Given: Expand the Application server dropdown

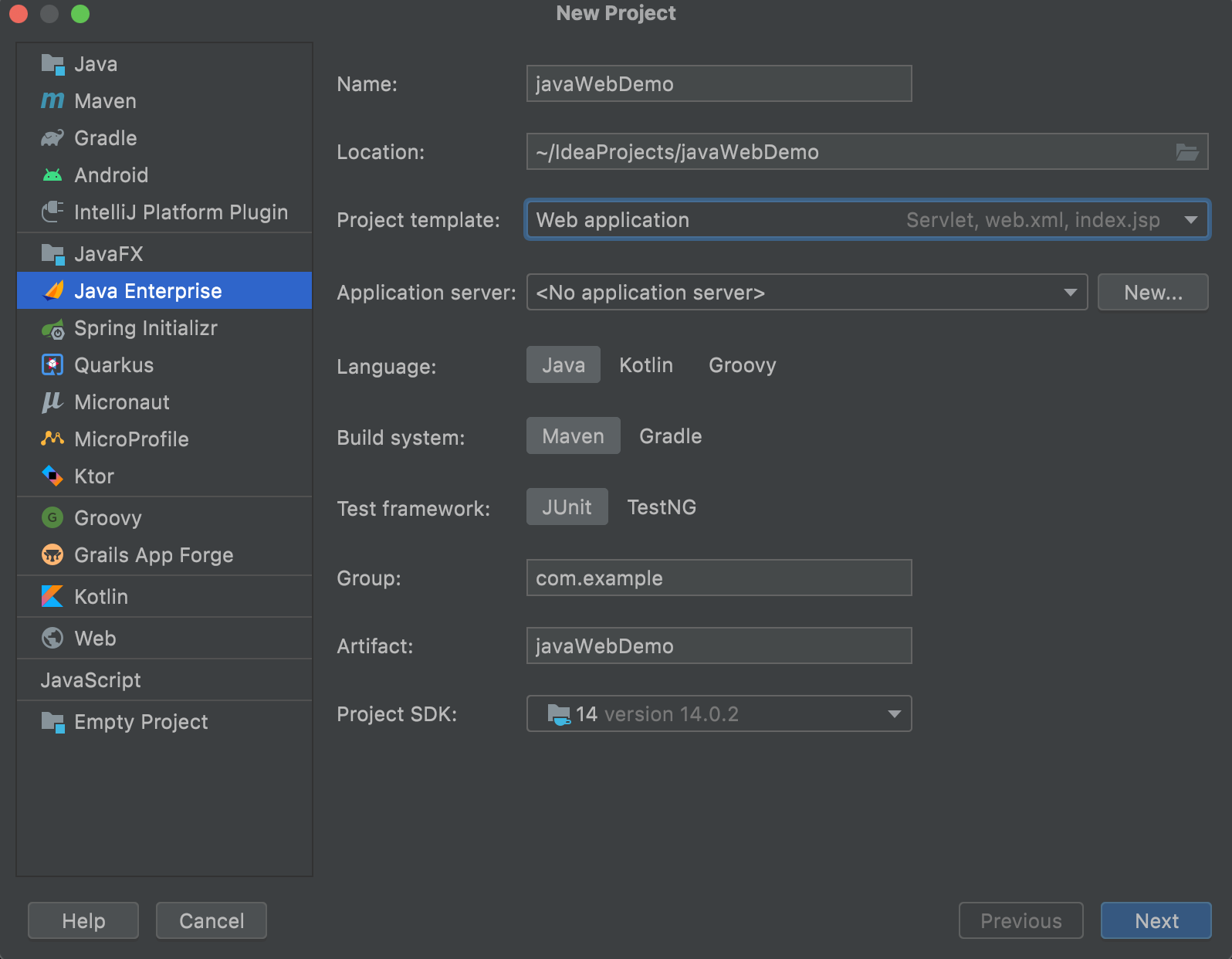Looking at the screenshot, I should click(807, 293).
